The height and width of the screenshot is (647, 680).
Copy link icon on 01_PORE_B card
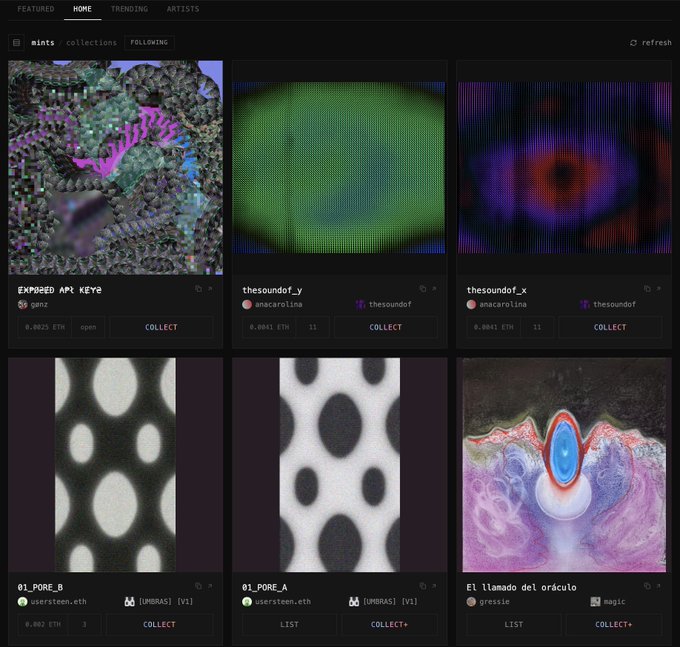[x=199, y=586]
